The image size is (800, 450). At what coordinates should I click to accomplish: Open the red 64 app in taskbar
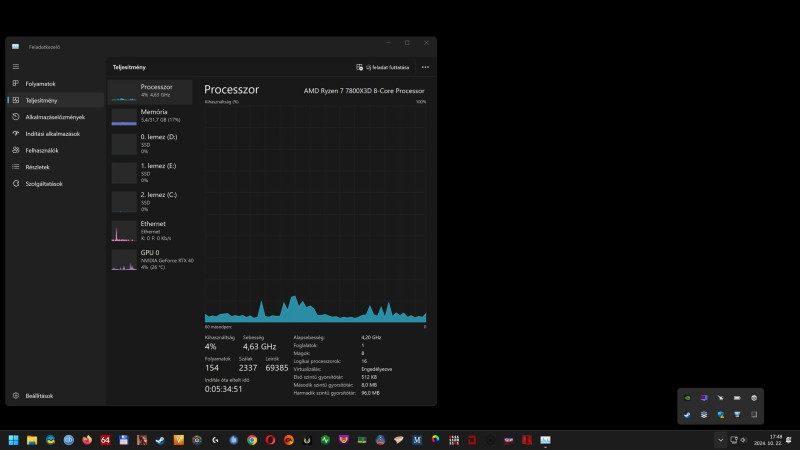coord(105,440)
